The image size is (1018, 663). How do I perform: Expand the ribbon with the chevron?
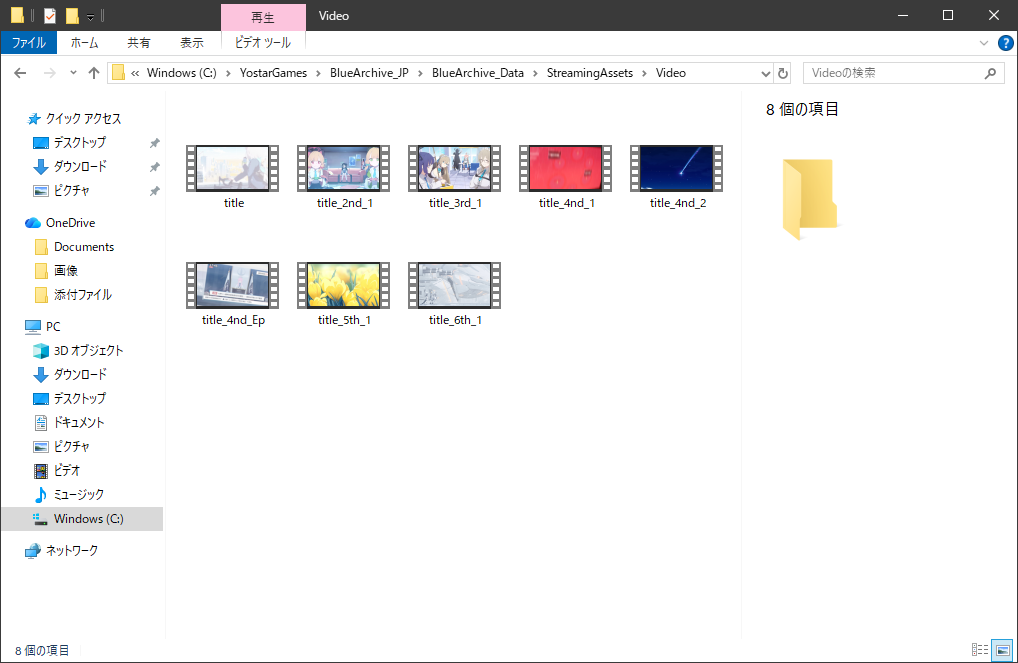pos(985,43)
